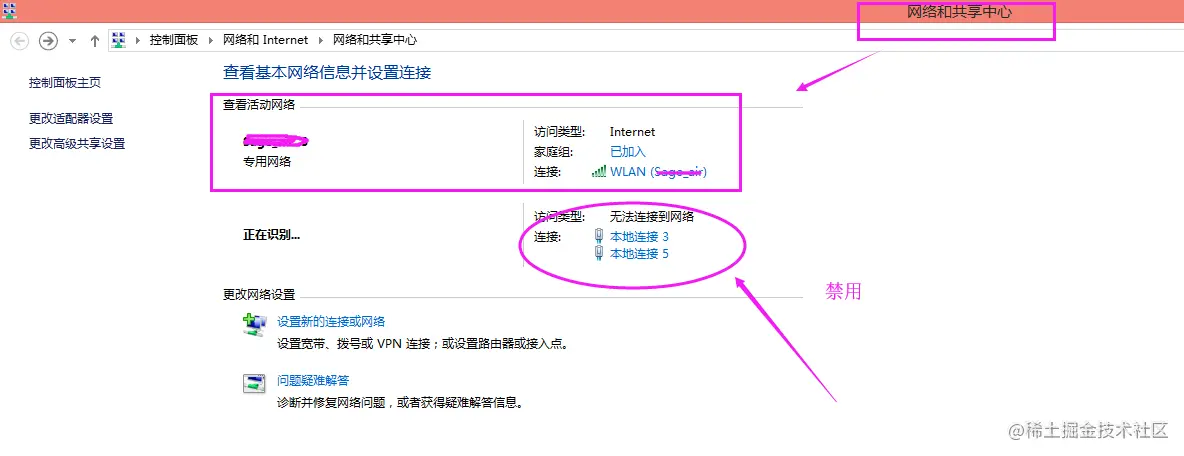Expand the chevron before 控制面板 in the address bar

[x=138, y=41]
